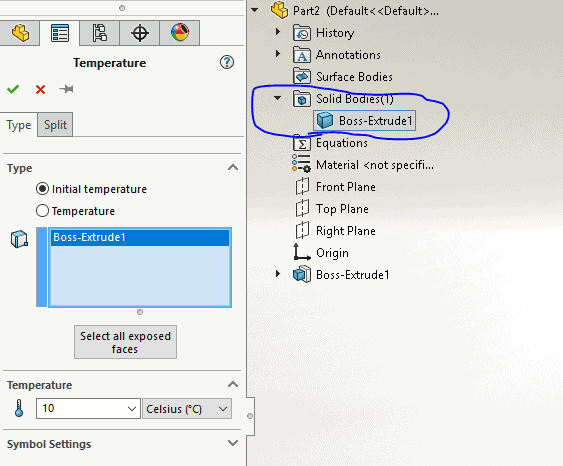The width and height of the screenshot is (563, 466).
Task: Select Initial temperature radio button
Action: point(42,189)
